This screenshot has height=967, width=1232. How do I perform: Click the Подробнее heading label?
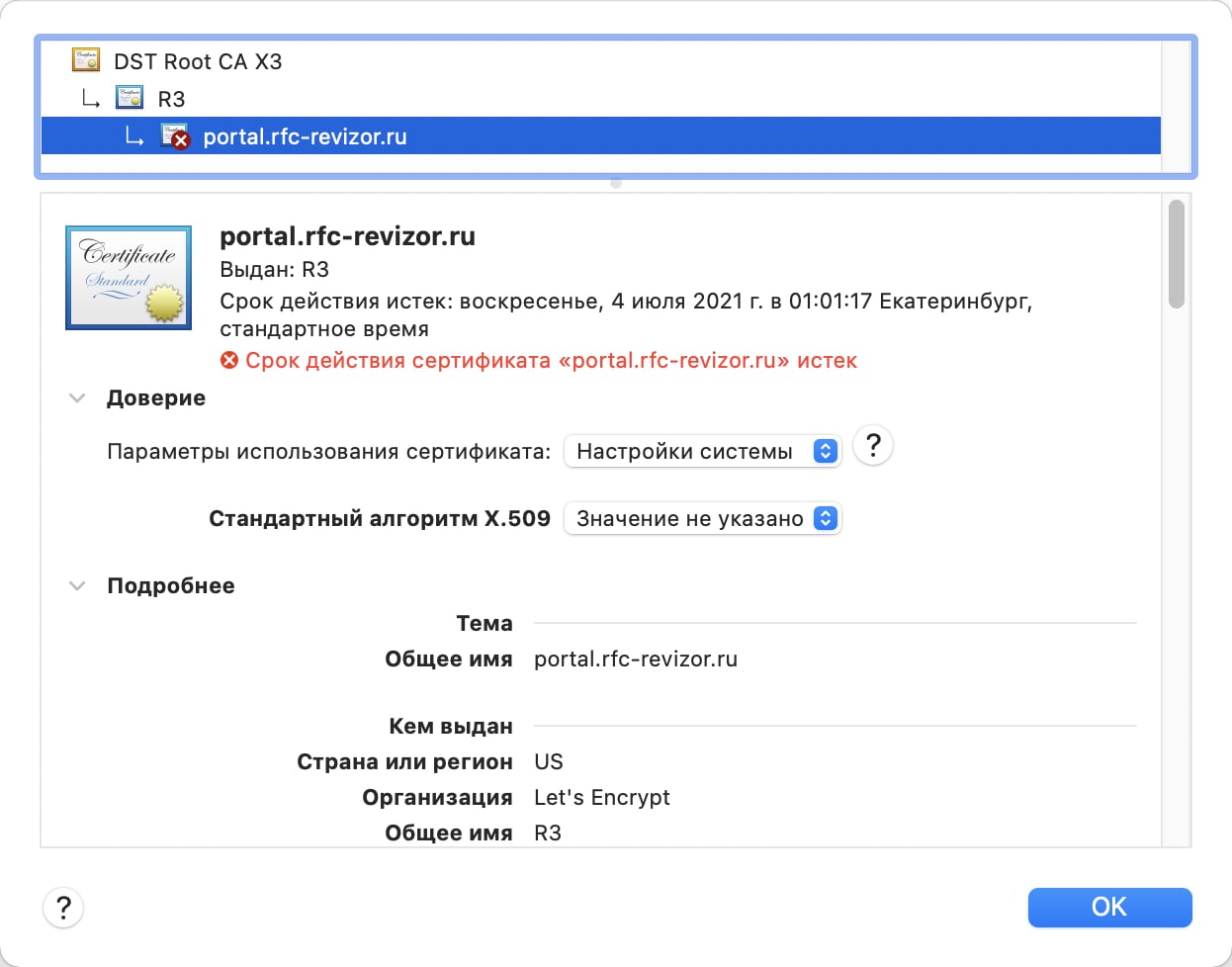click(x=171, y=585)
